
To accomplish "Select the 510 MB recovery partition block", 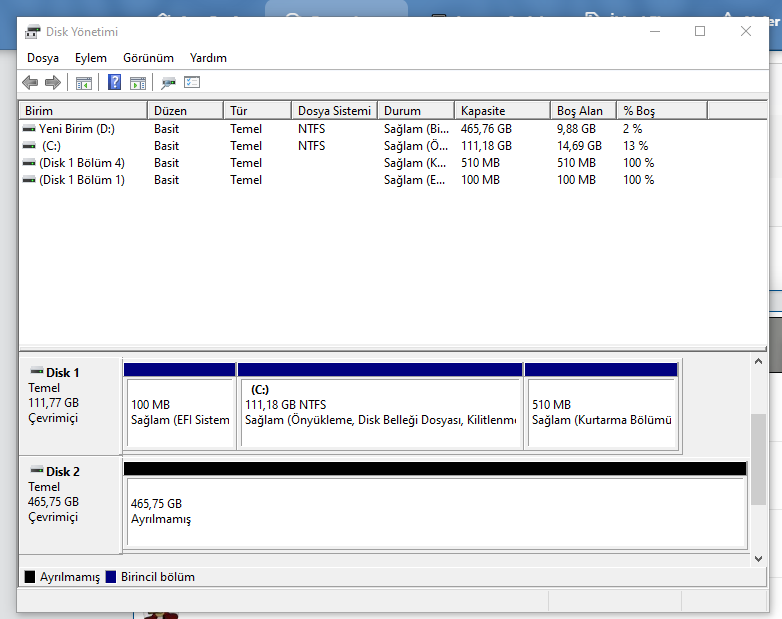I will click(601, 412).
